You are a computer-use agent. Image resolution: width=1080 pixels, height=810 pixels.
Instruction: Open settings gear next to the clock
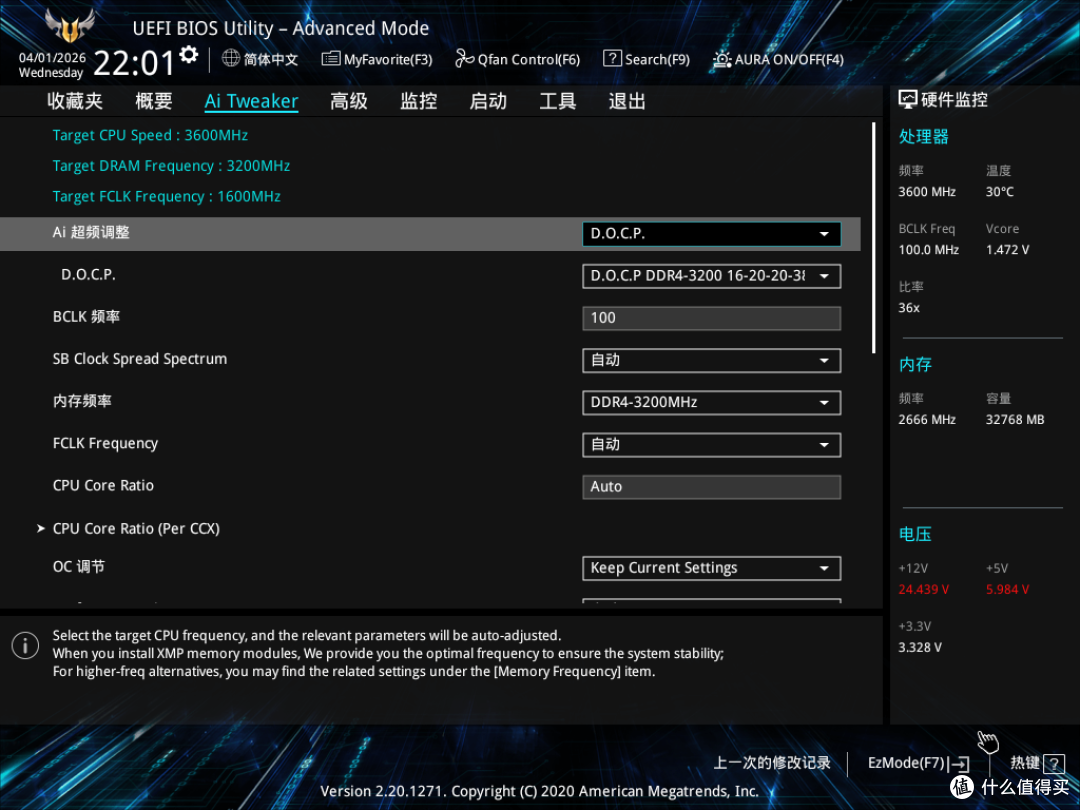point(189,55)
